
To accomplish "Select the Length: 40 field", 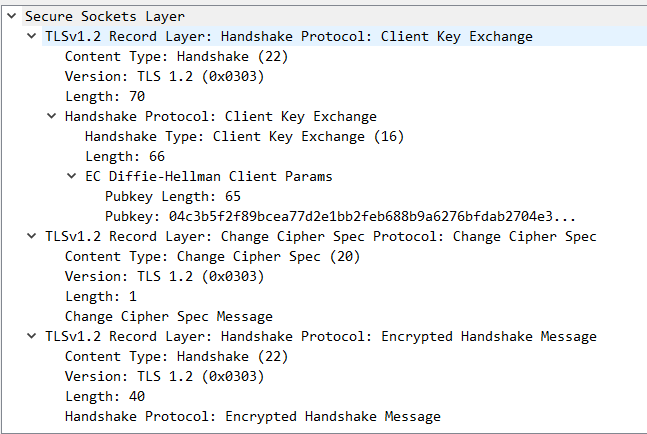I will pos(104,396).
